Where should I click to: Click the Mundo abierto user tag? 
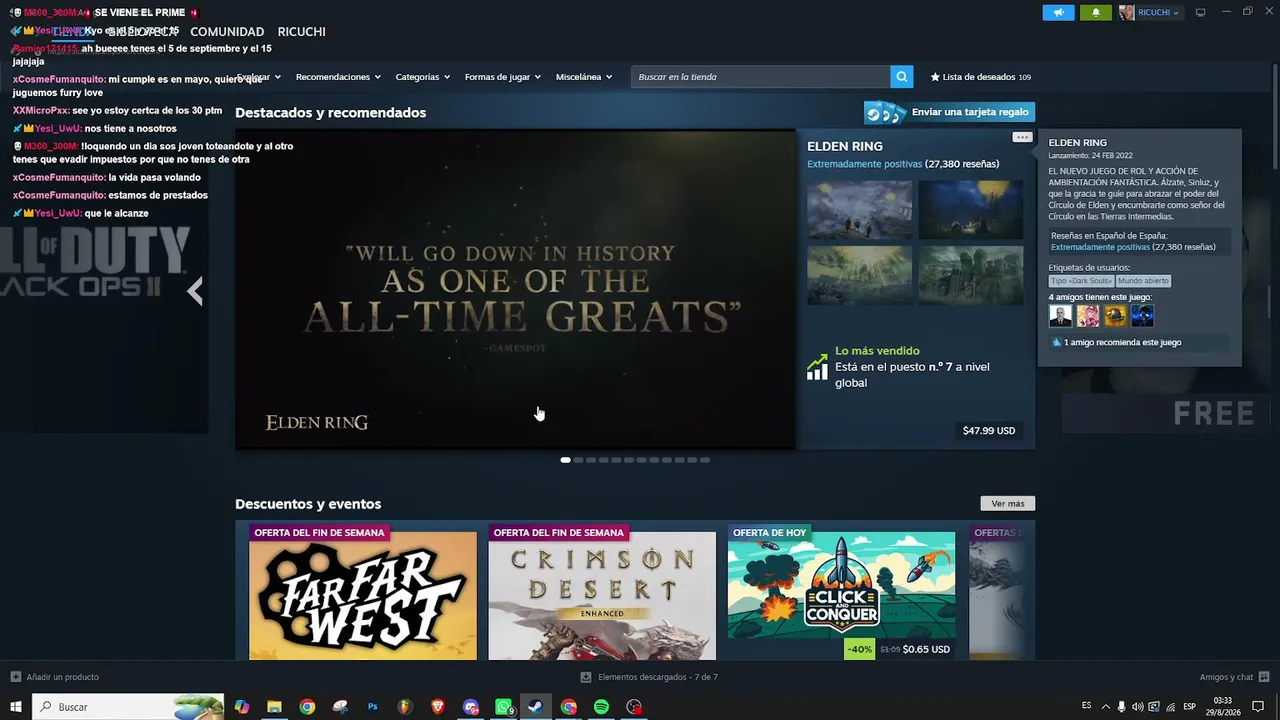click(x=1143, y=281)
